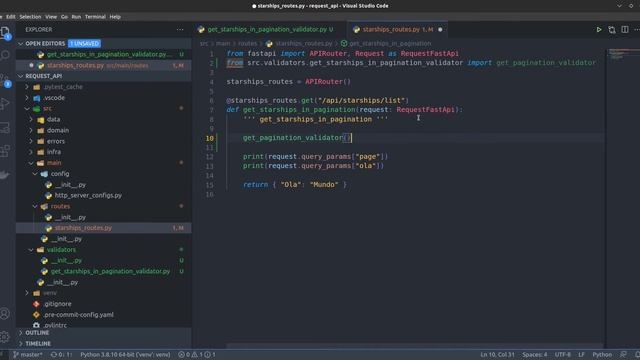Collapse the src folder
640x360 pixels.
tap(47, 109)
